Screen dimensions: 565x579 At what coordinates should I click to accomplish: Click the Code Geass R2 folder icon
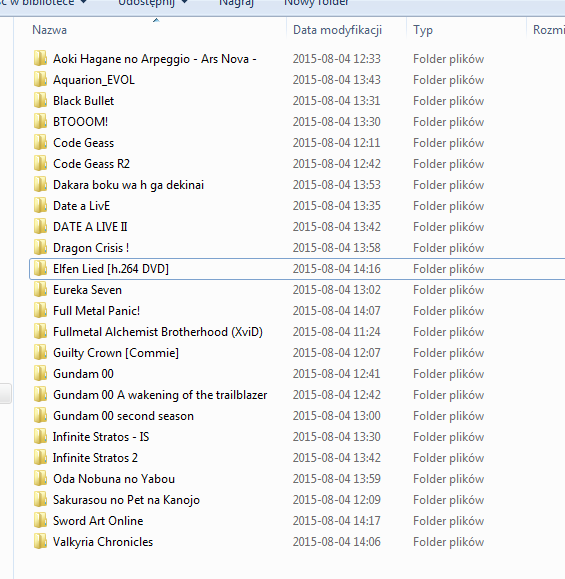point(40,164)
